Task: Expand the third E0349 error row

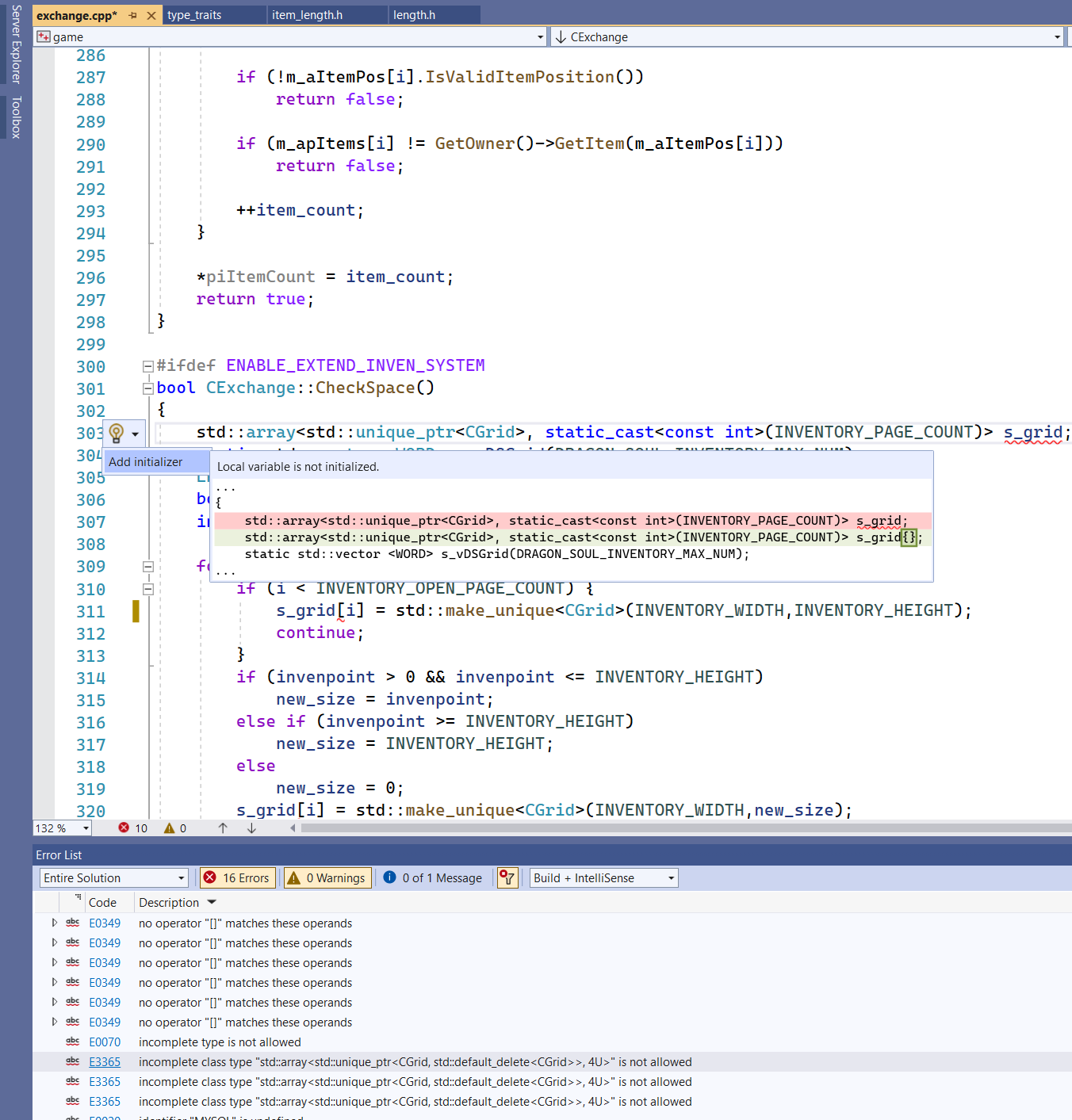Action: pyautogui.click(x=54, y=962)
